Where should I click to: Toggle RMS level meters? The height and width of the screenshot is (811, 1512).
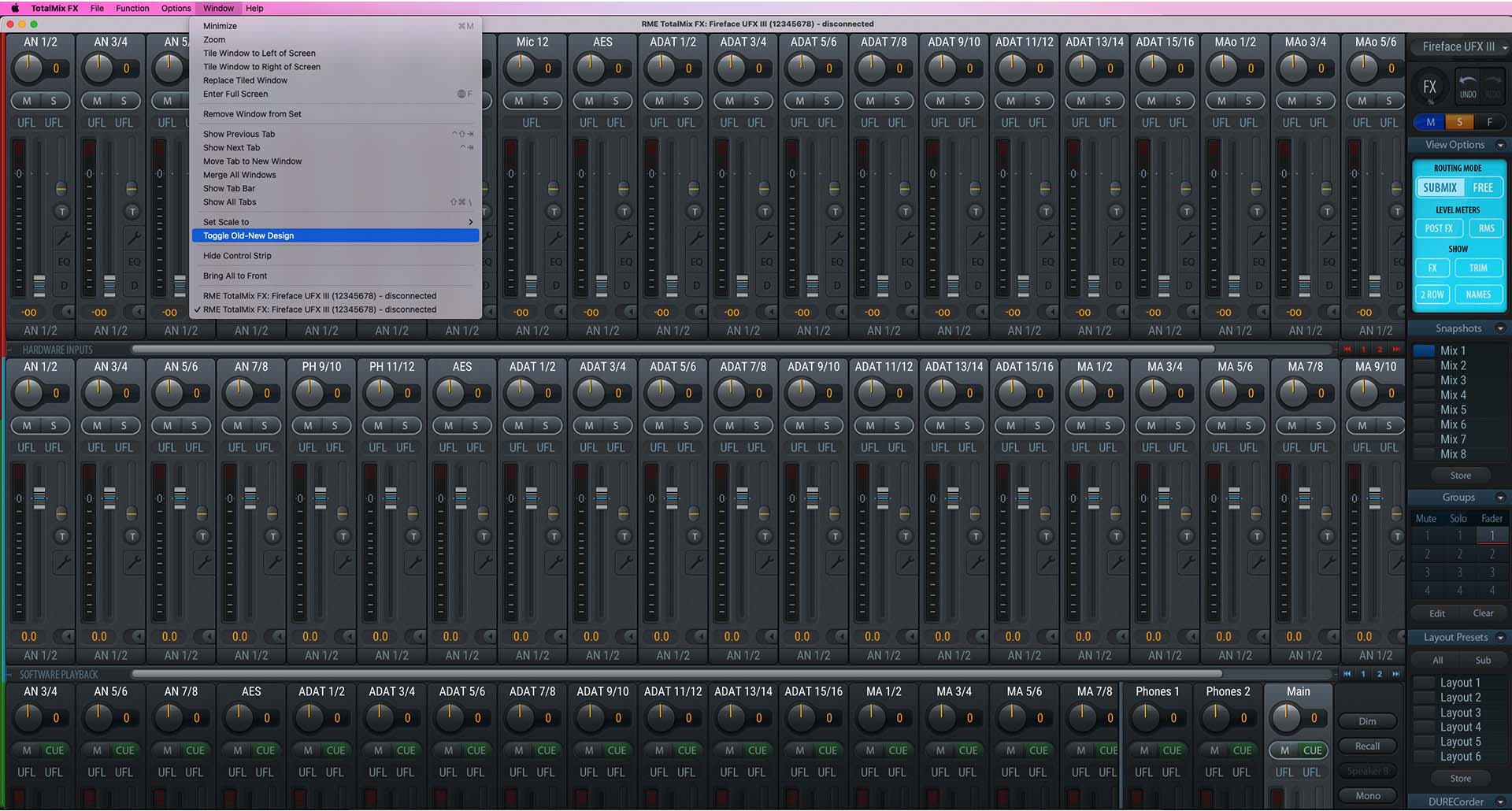click(x=1486, y=228)
